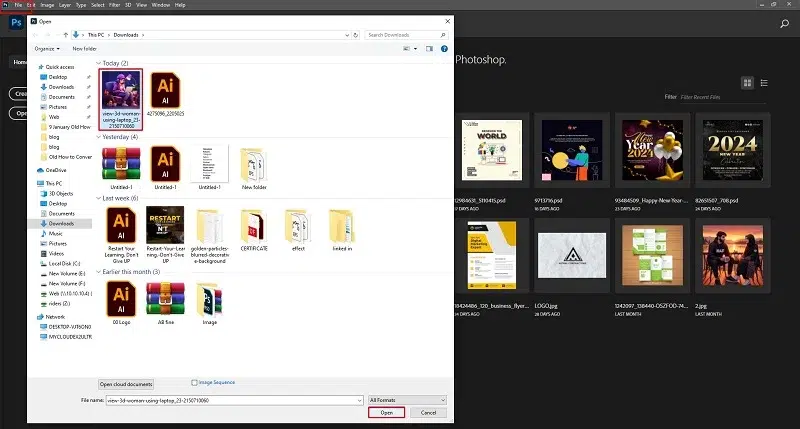Select the 4275096_2205025 AI file

point(165,95)
